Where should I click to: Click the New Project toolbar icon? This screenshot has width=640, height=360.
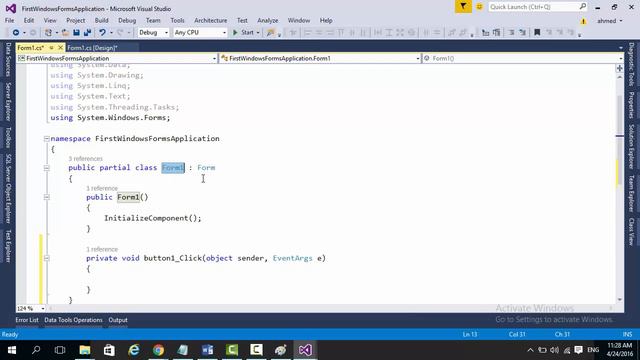48,33
